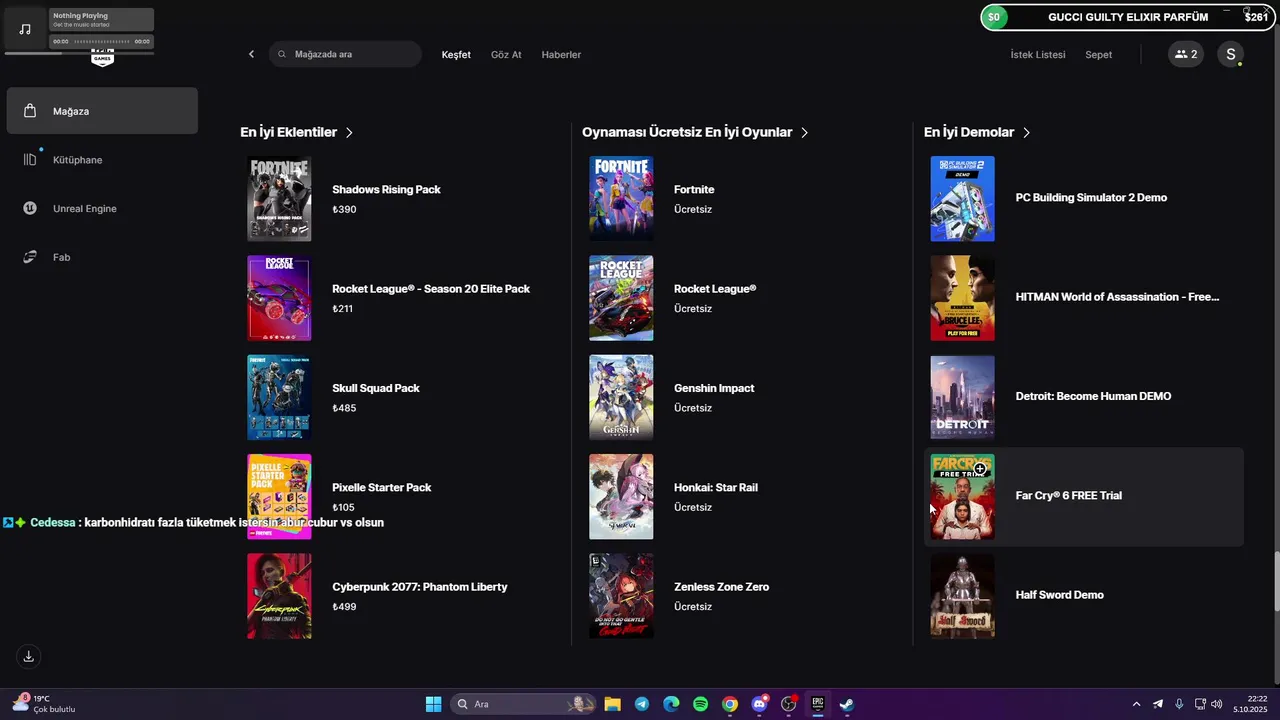Screen dimensions: 1280x720
Task: Open the En İyi Eklentiler heading link
Action: tap(288, 132)
